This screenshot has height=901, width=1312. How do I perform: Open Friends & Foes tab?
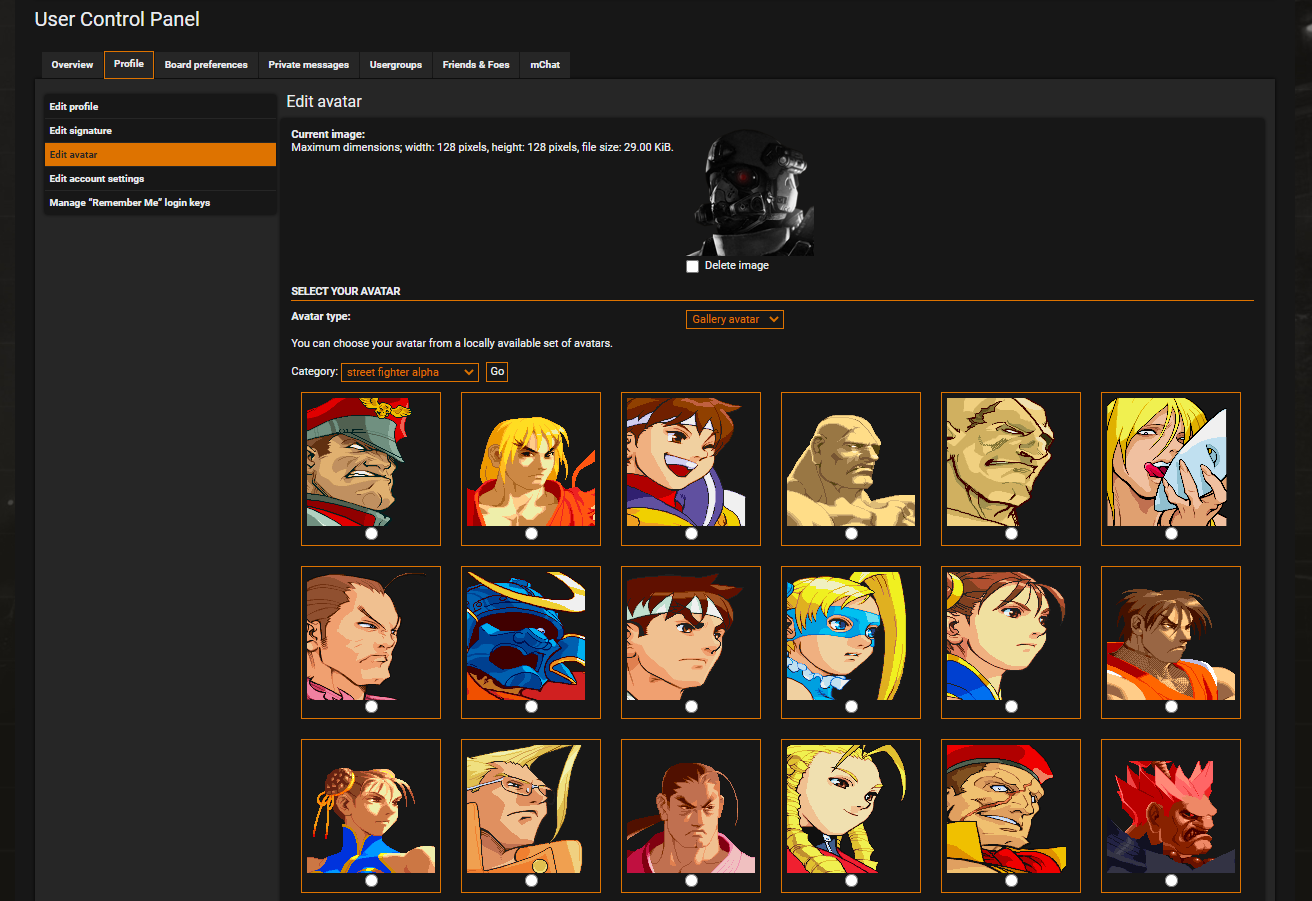pos(476,65)
